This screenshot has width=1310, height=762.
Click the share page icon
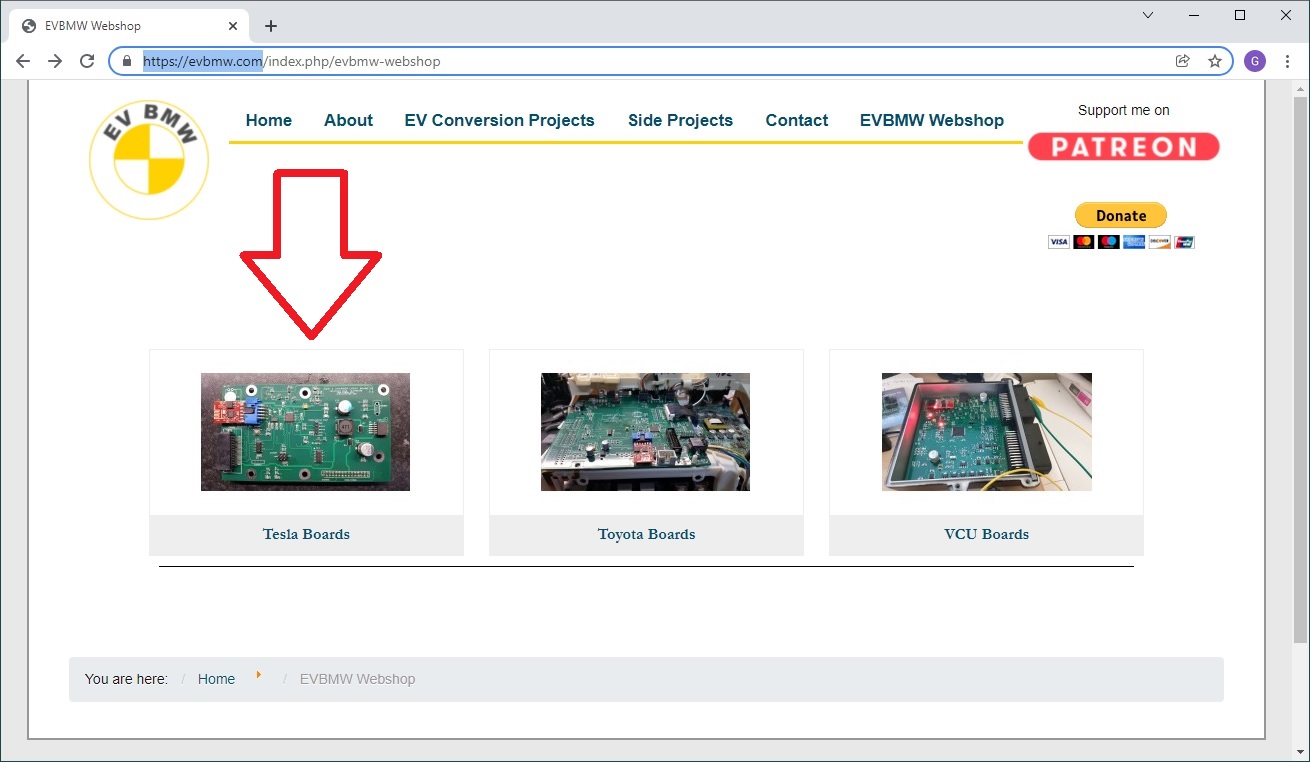pos(1183,61)
